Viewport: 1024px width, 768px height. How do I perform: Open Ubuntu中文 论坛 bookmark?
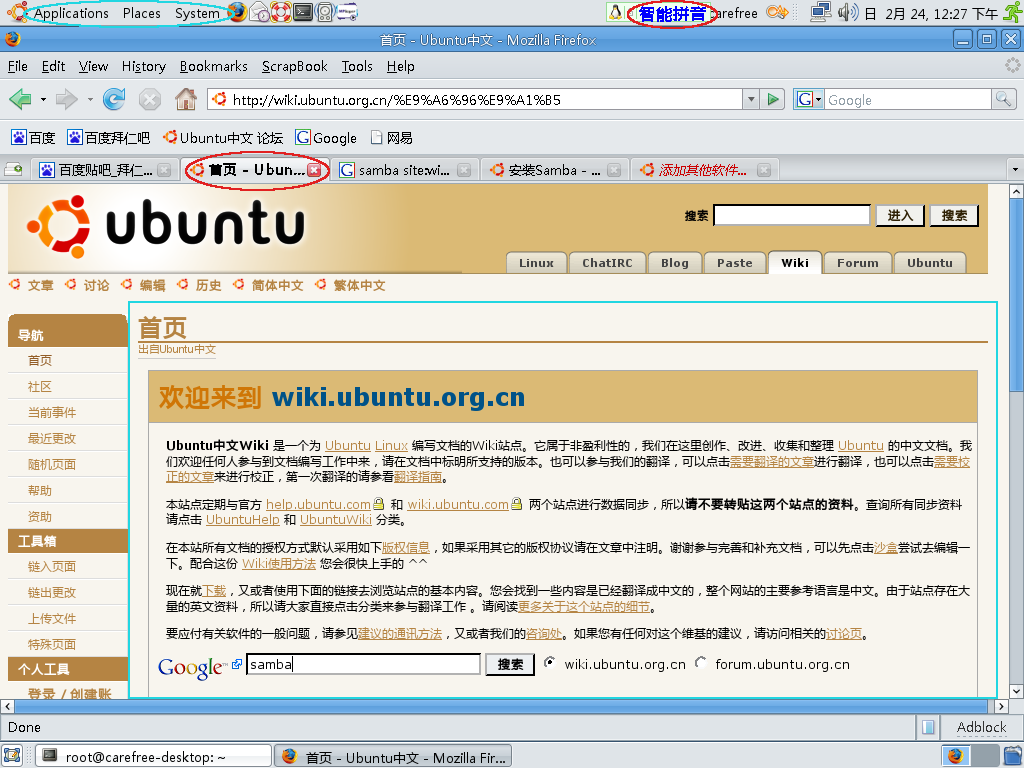pos(223,138)
